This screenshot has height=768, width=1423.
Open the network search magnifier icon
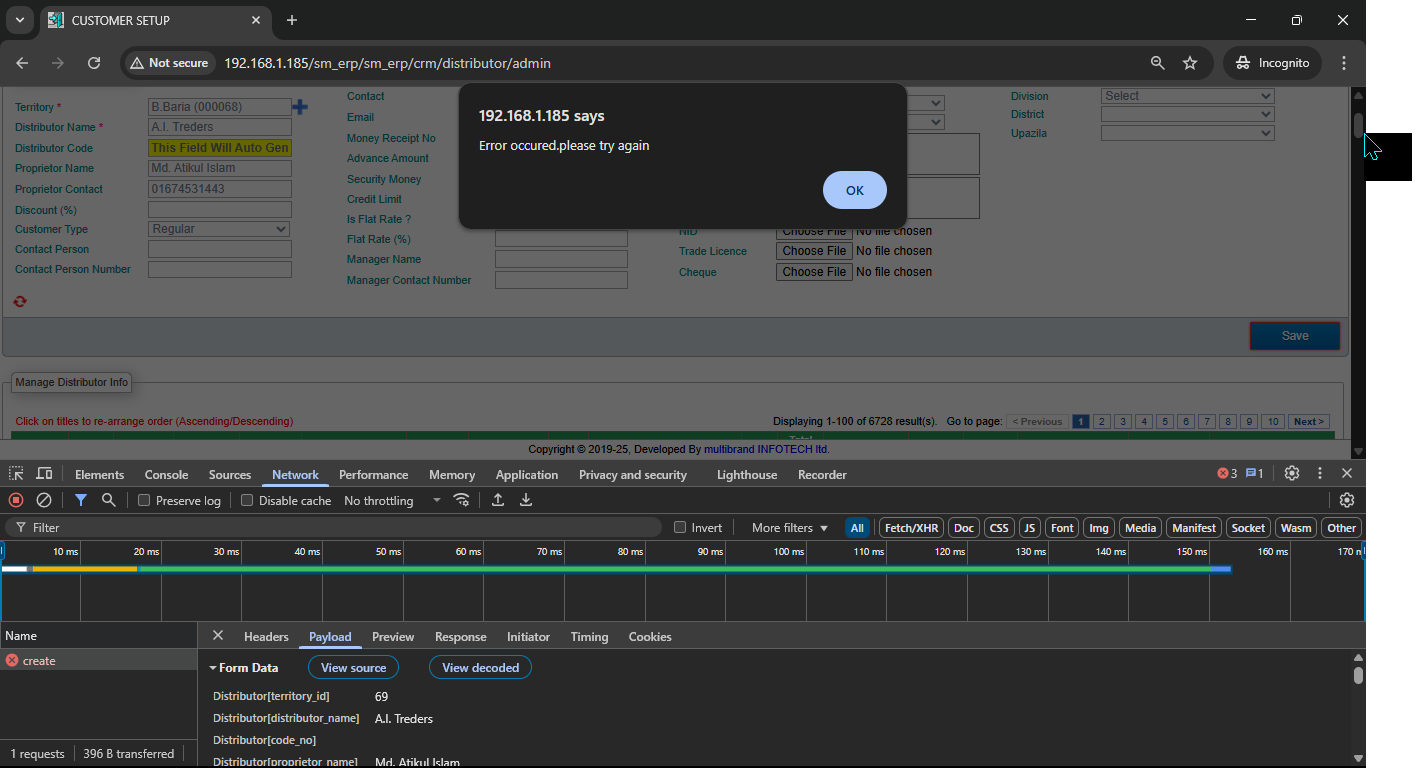(x=109, y=500)
